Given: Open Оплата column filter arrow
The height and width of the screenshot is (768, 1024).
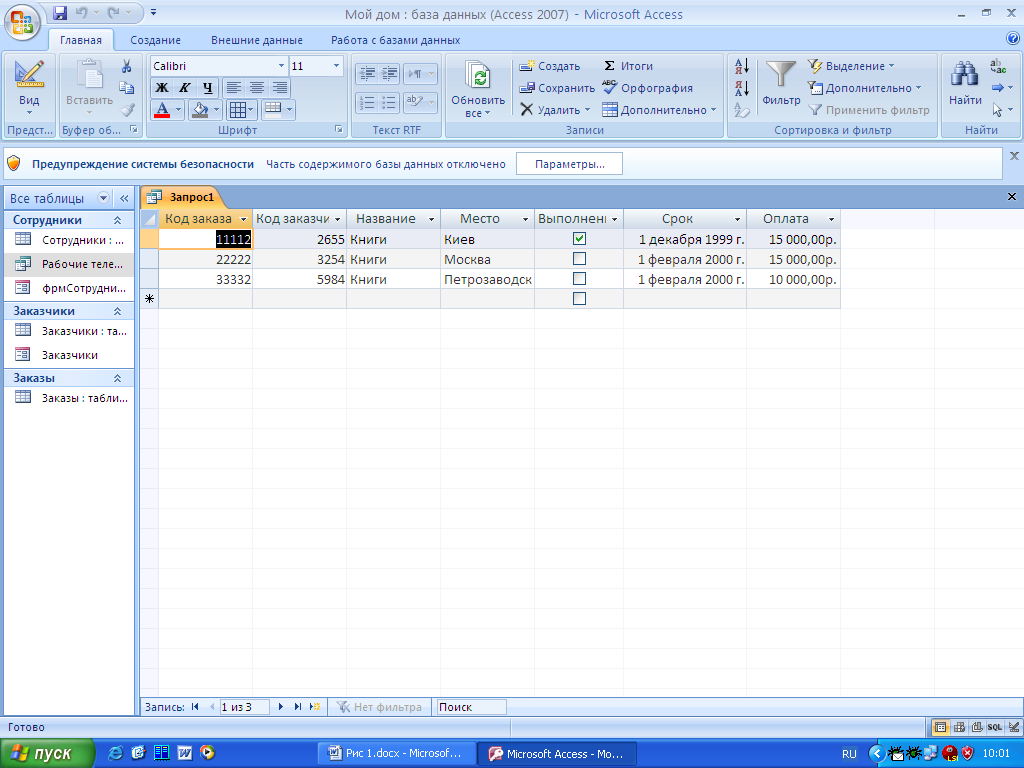Looking at the screenshot, I should (831, 219).
